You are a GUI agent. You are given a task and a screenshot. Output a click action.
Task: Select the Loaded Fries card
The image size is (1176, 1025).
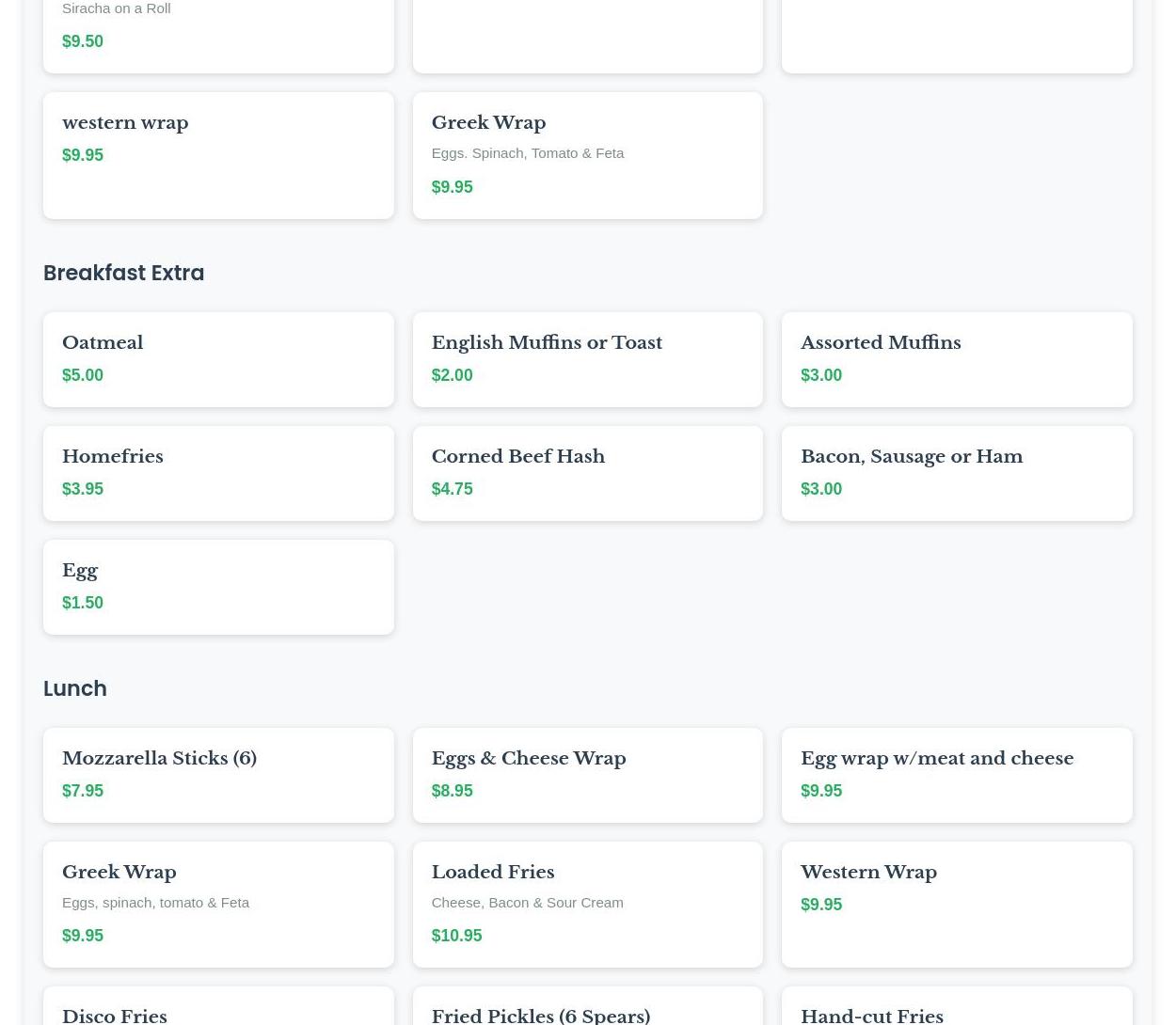[x=587, y=904]
